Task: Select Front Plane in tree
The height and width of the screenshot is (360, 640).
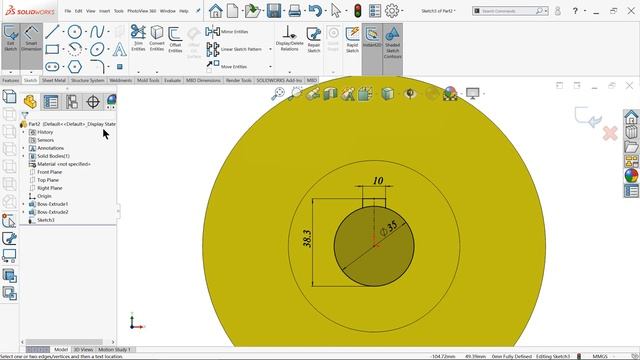Action: pyautogui.click(x=49, y=172)
